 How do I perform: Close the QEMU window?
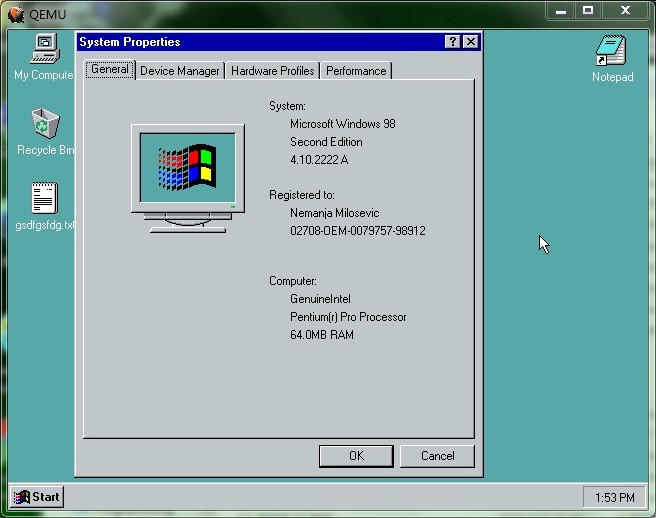(625, 11)
